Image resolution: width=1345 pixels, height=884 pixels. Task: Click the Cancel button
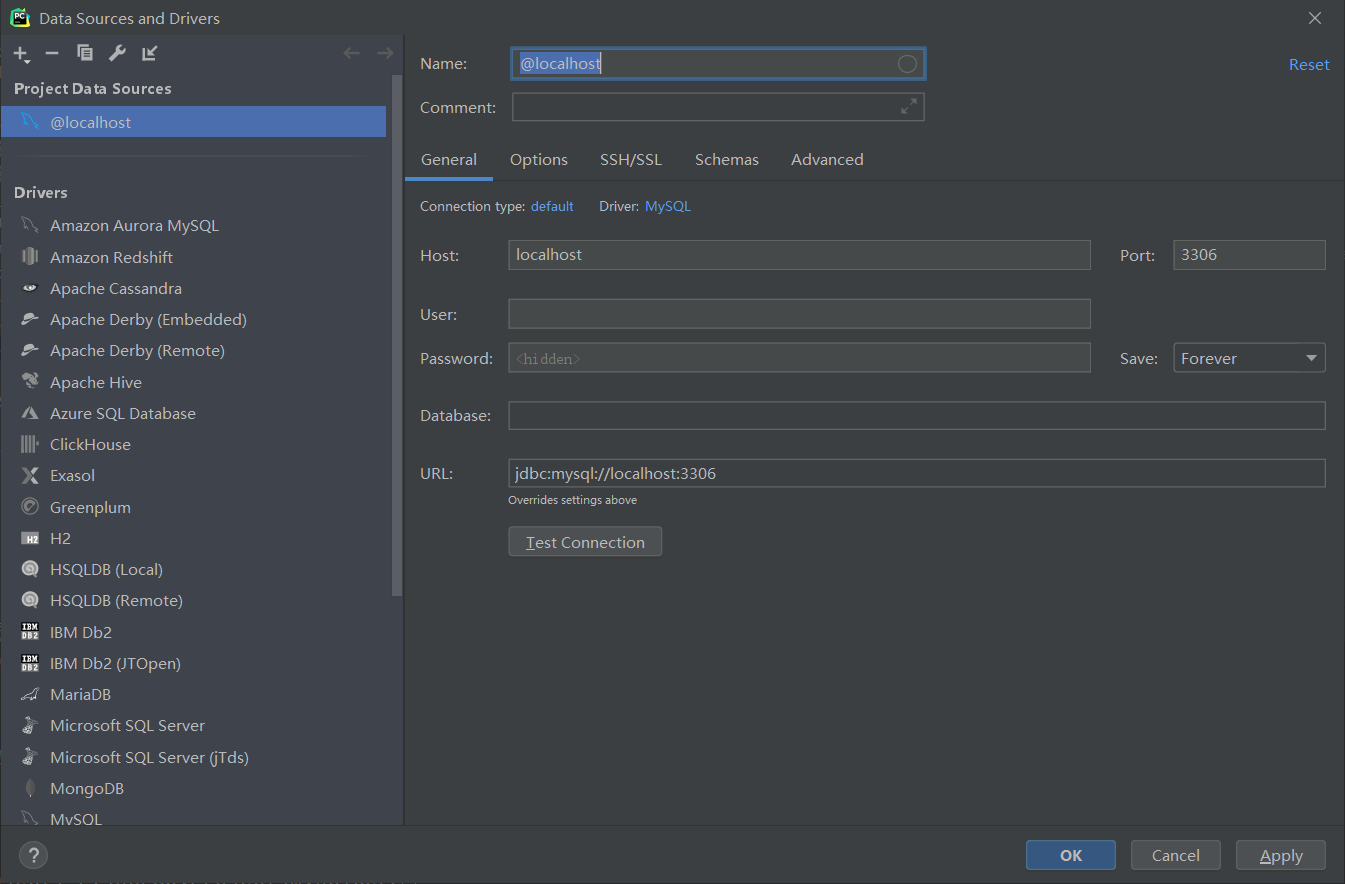pos(1176,855)
